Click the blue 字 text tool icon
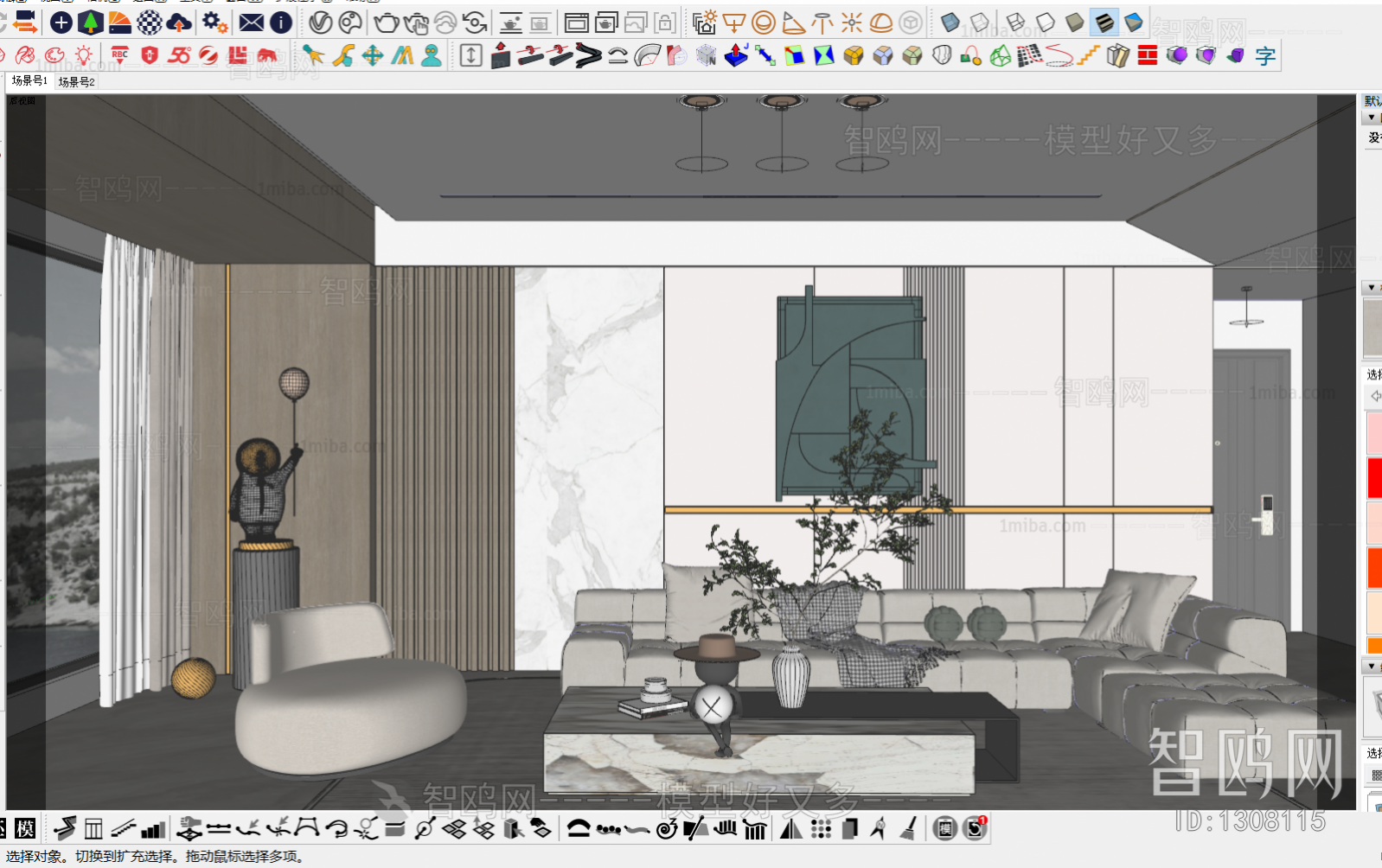The height and width of the screenshot is (868, 1382). coord(1265,56)
